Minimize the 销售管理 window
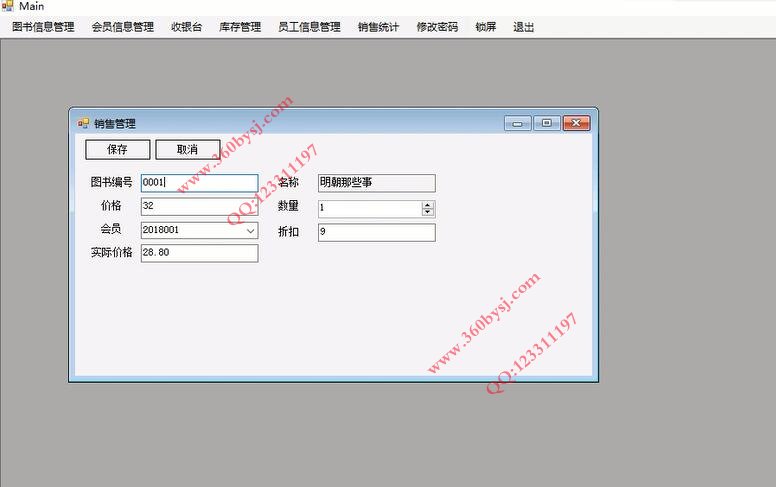This screenshot has height=487, width=776. click(x=518, y=123)
